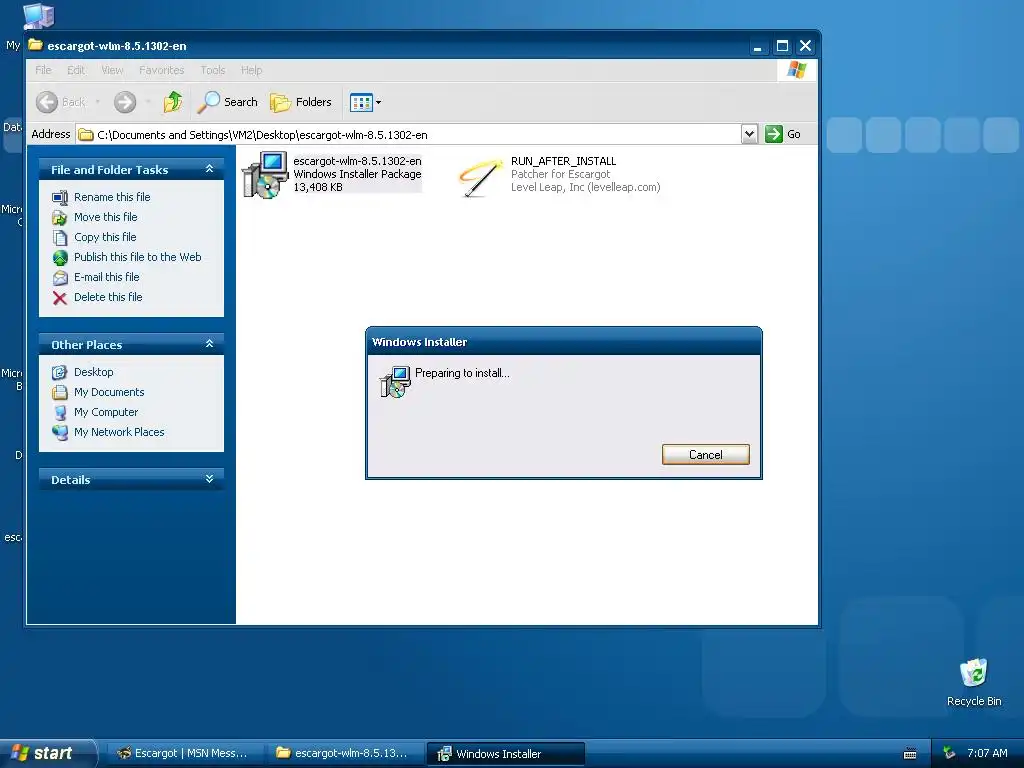Click the Forward arrow icon in toolbar
The height and width of the screenshot is (768, 1024).
pos(125,102)
